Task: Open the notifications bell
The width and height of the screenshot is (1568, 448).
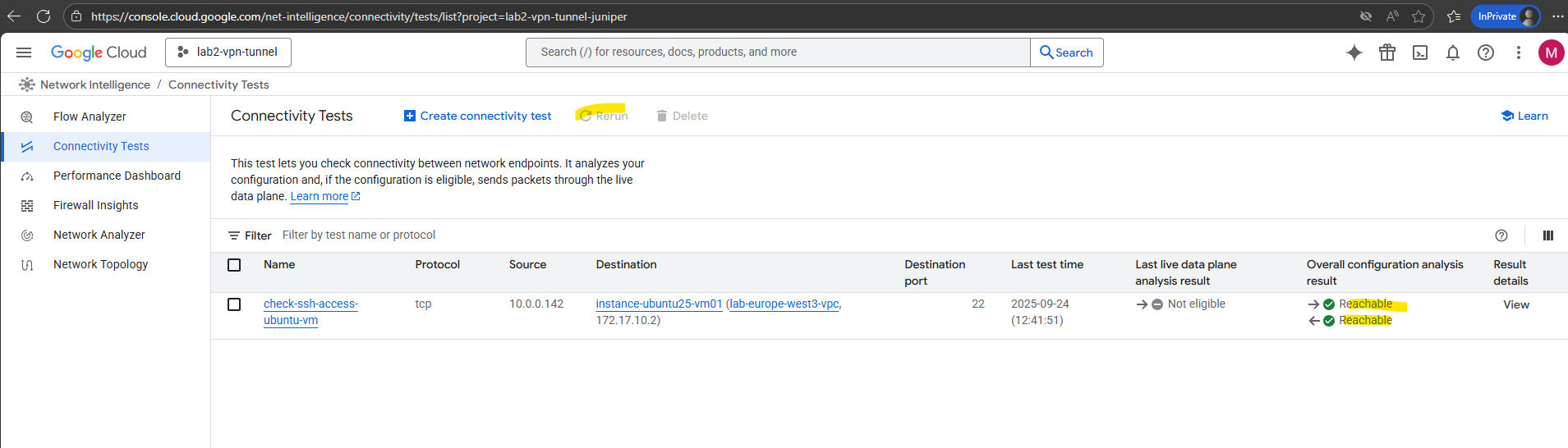Action: coord(1453,53)
